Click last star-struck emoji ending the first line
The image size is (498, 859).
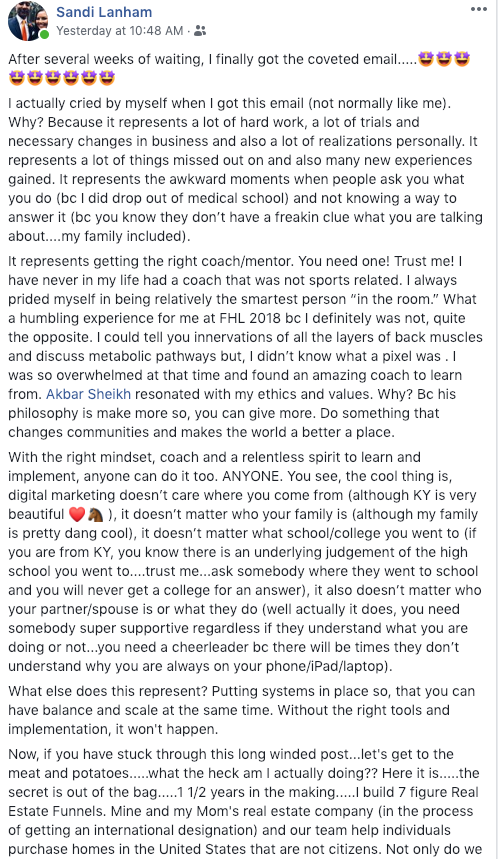[x=462, y=59]
